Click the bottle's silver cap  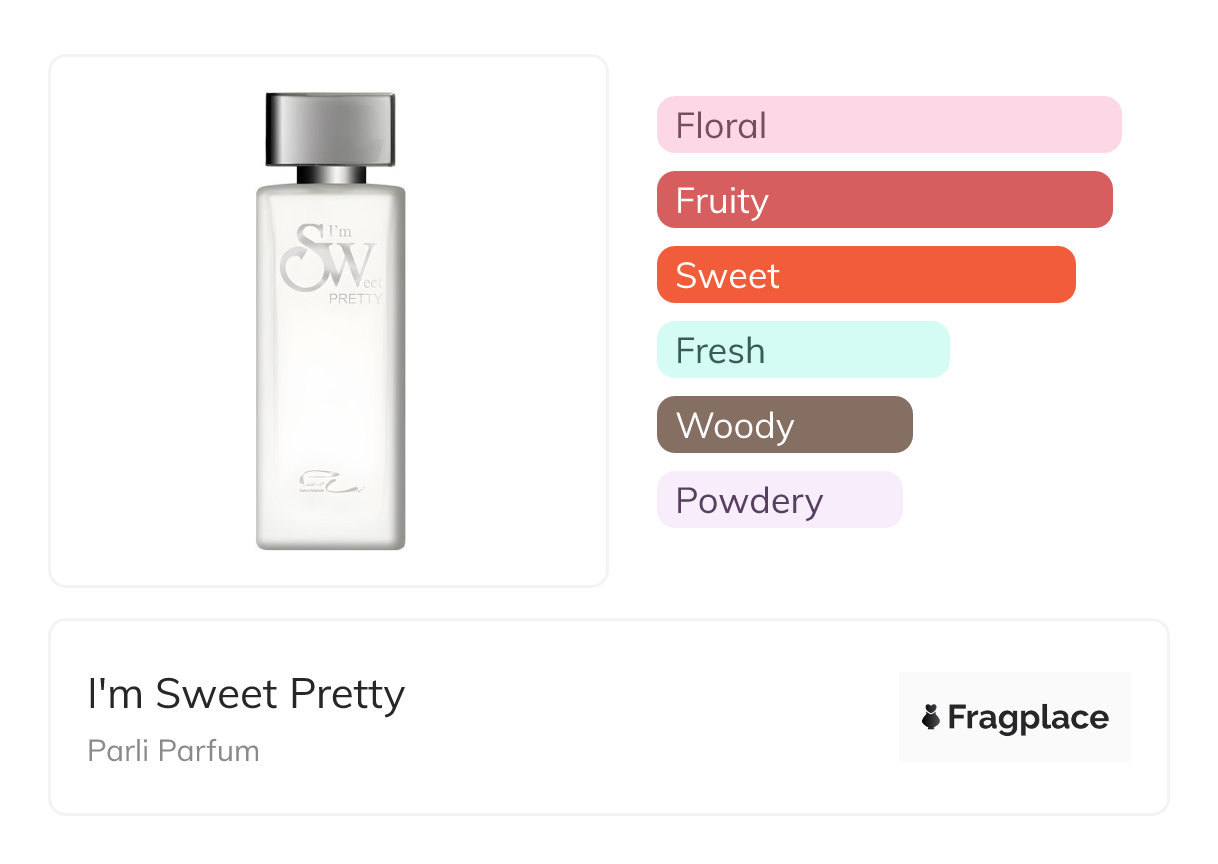coord(330,129)
